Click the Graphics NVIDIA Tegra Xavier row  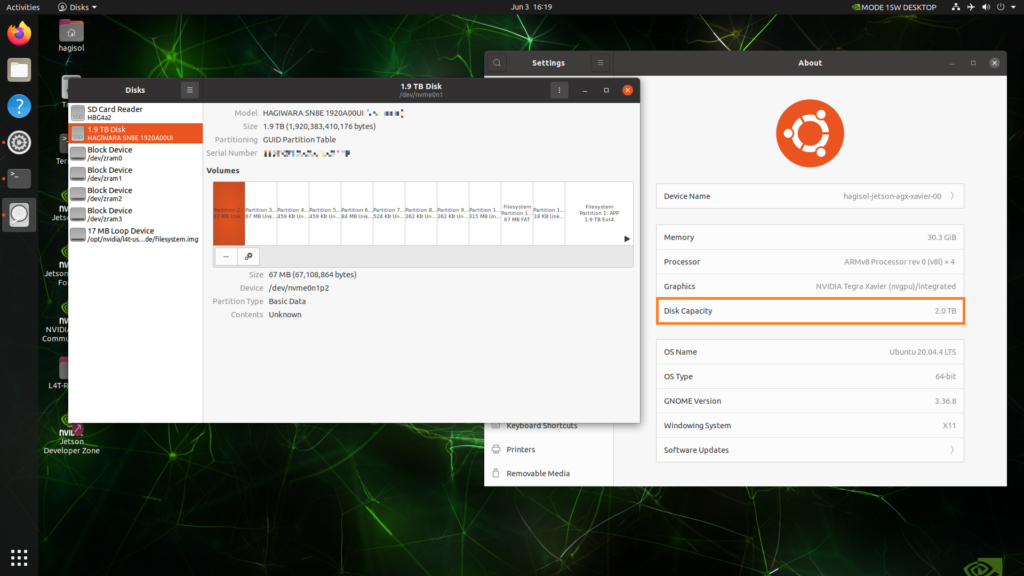point(810,286)
